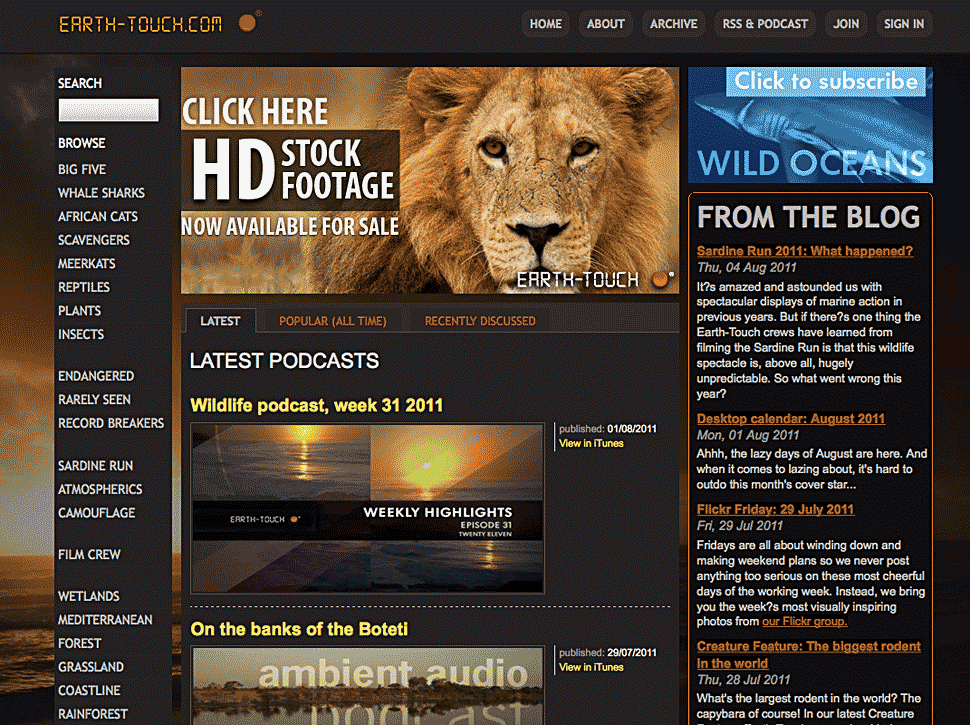The height and width of the screenshot is (725, 970).
Task: Click the SEARCH label in the sidebar
Action: pyautogui.click(x=80, y=84)
